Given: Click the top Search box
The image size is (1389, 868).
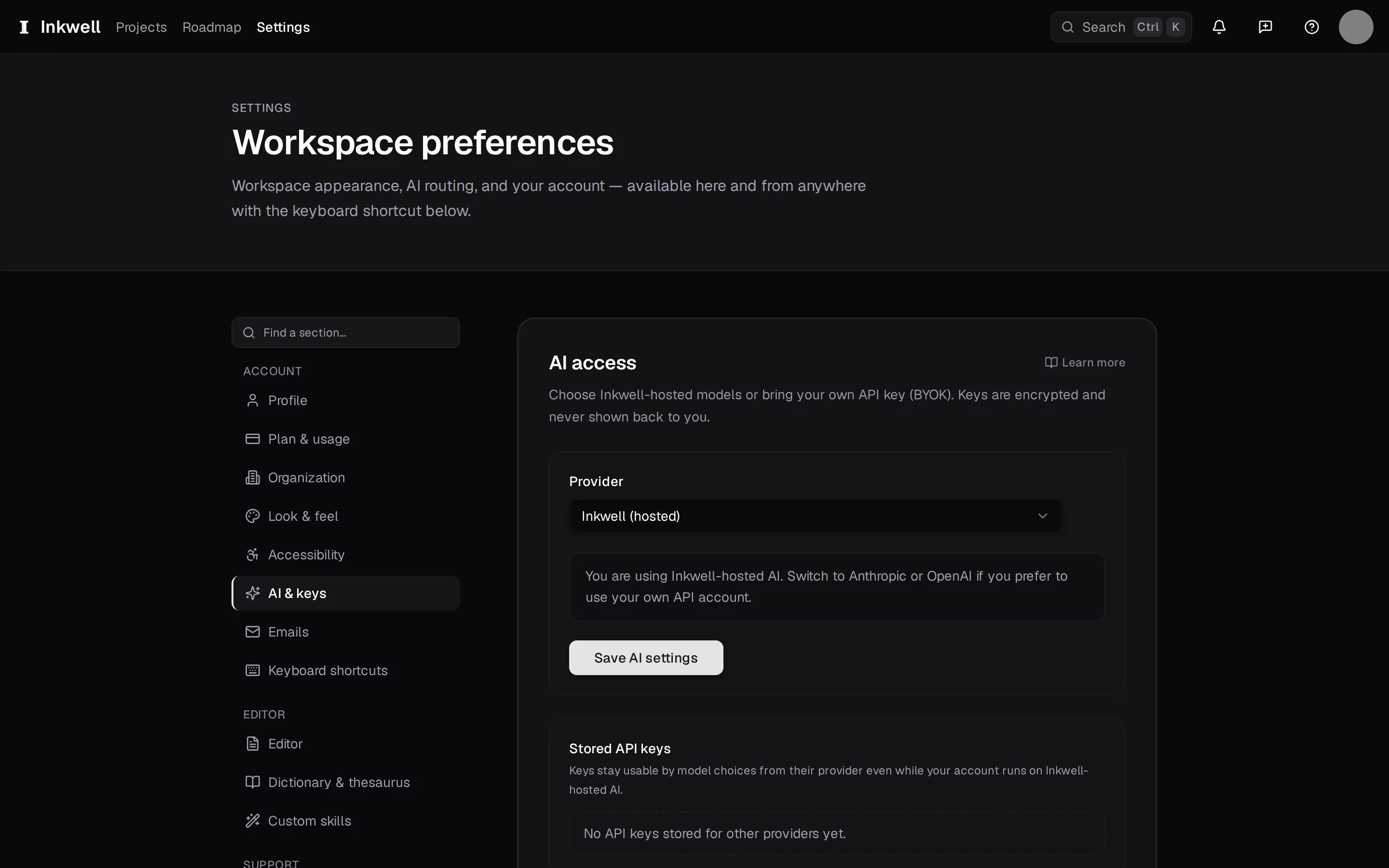Looking at the screenshot, I should 1120,27.
